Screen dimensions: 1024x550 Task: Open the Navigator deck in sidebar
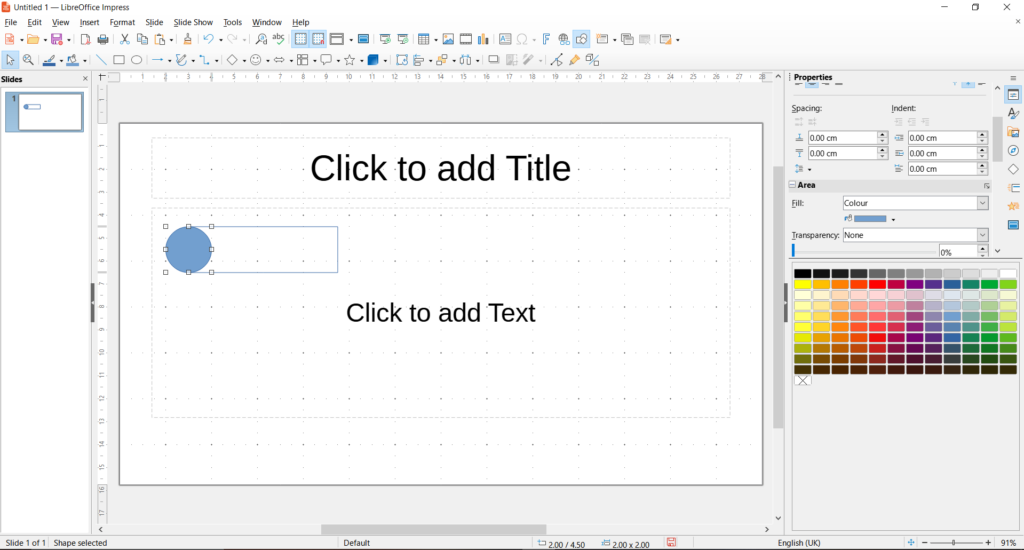[x=1013, y=151]
